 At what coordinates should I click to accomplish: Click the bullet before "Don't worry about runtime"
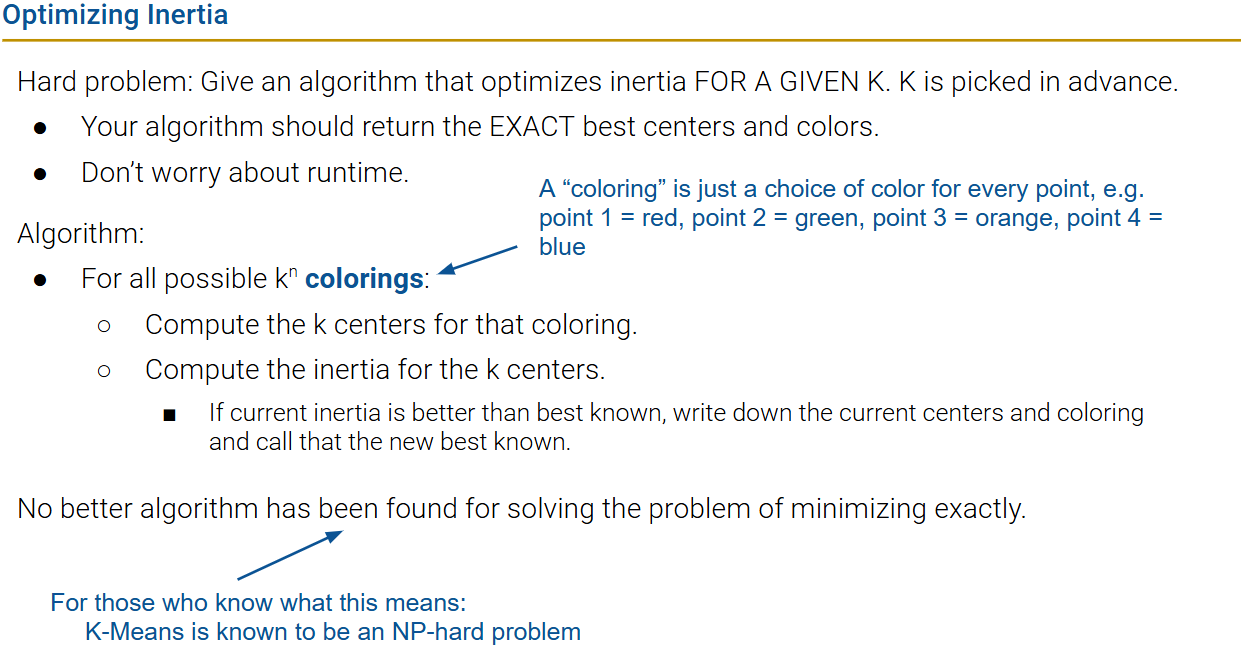point(40,173)
